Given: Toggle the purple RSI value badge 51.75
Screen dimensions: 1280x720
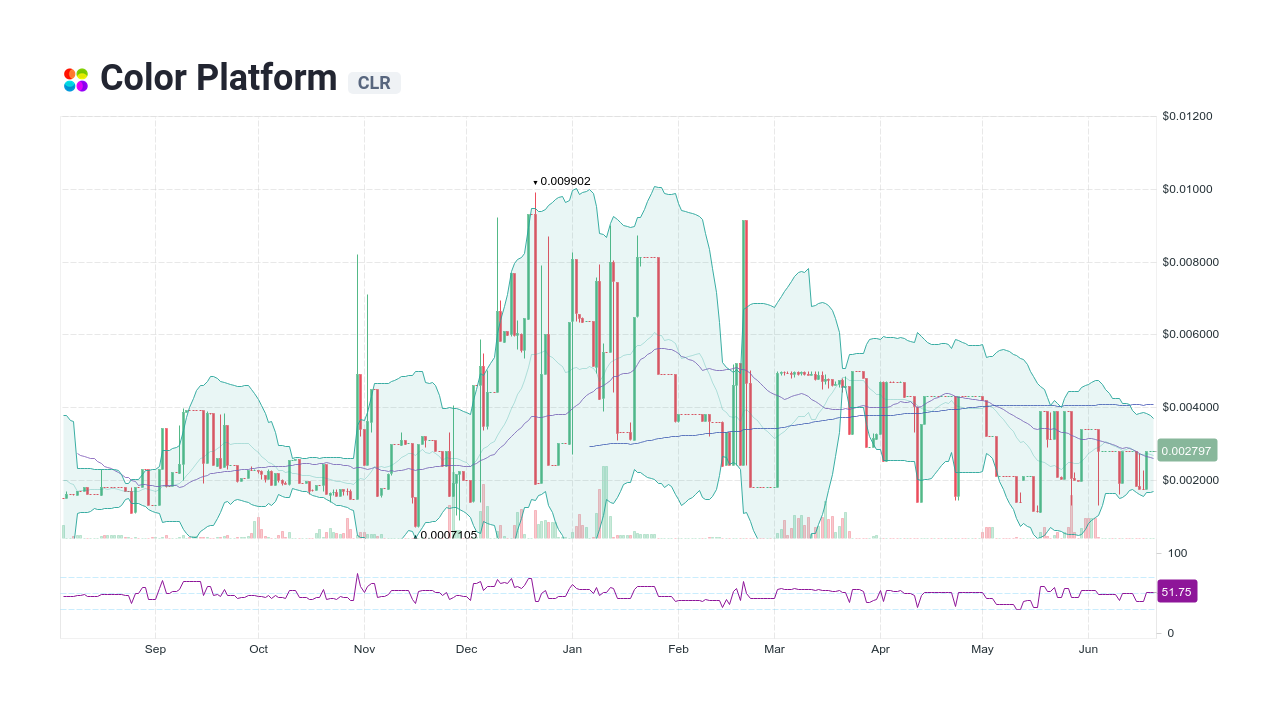Looking at the screenshot, I should (1177, 591).
